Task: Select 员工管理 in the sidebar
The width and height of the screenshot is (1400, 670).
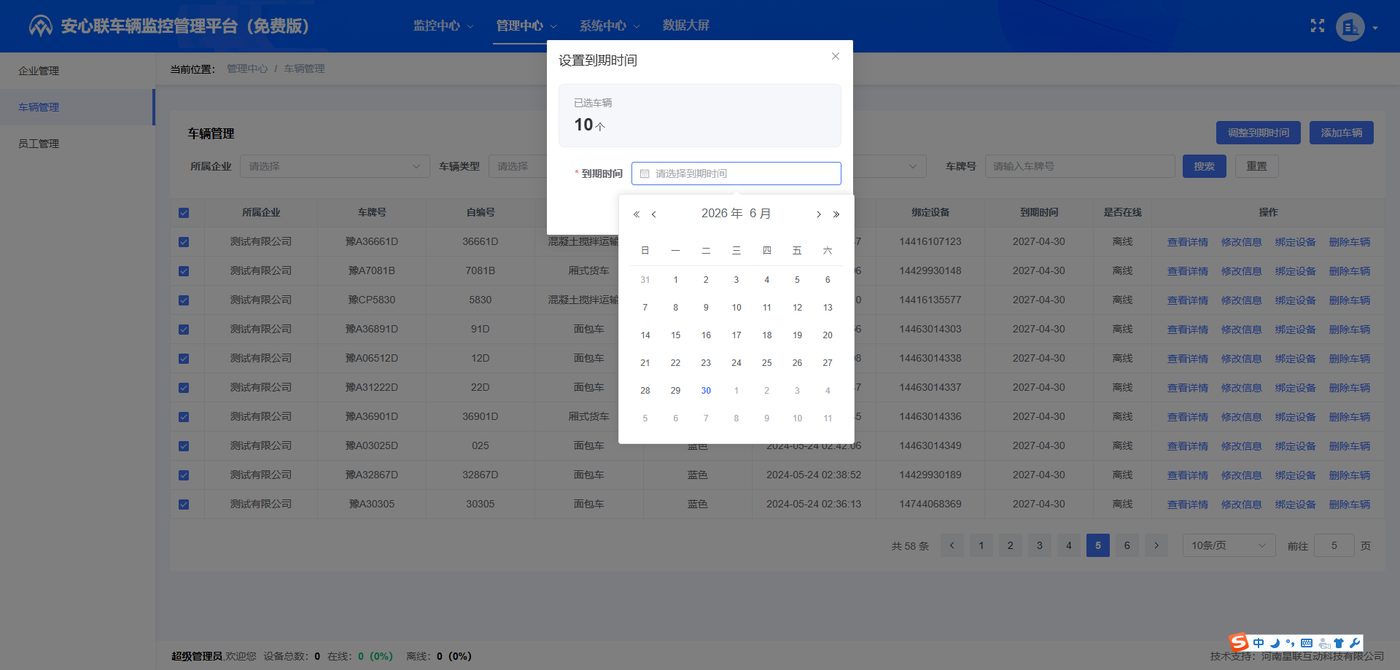Action: (77, 144)
